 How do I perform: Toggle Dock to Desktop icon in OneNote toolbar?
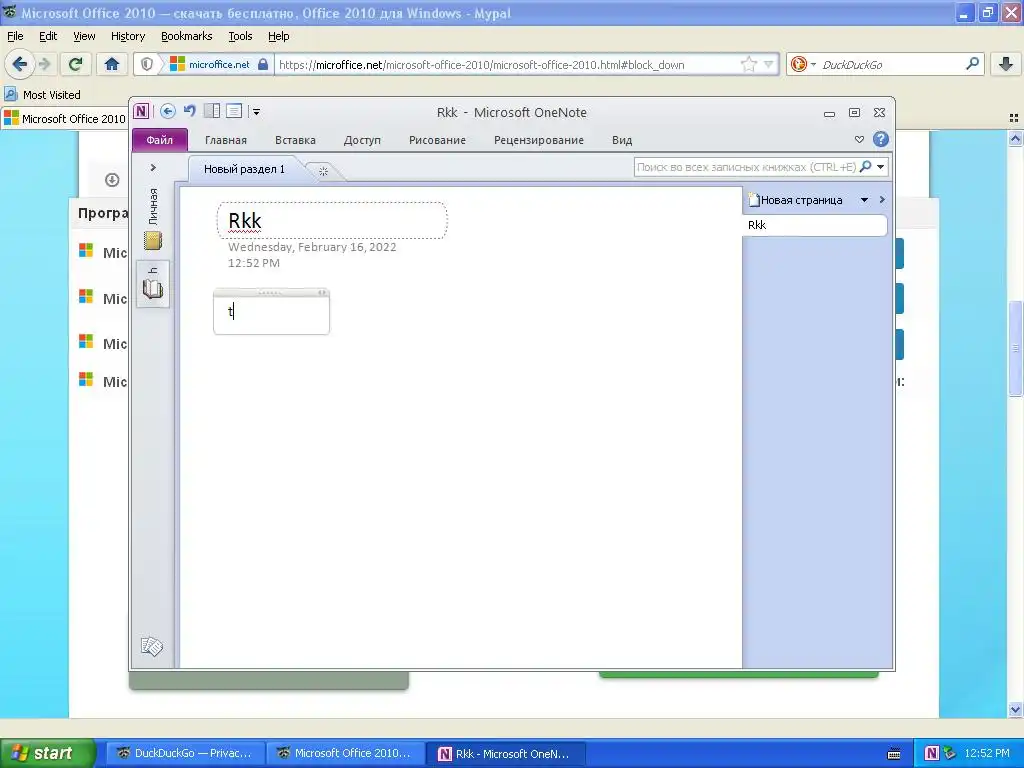pyautogui.click(x=212, y=111)
